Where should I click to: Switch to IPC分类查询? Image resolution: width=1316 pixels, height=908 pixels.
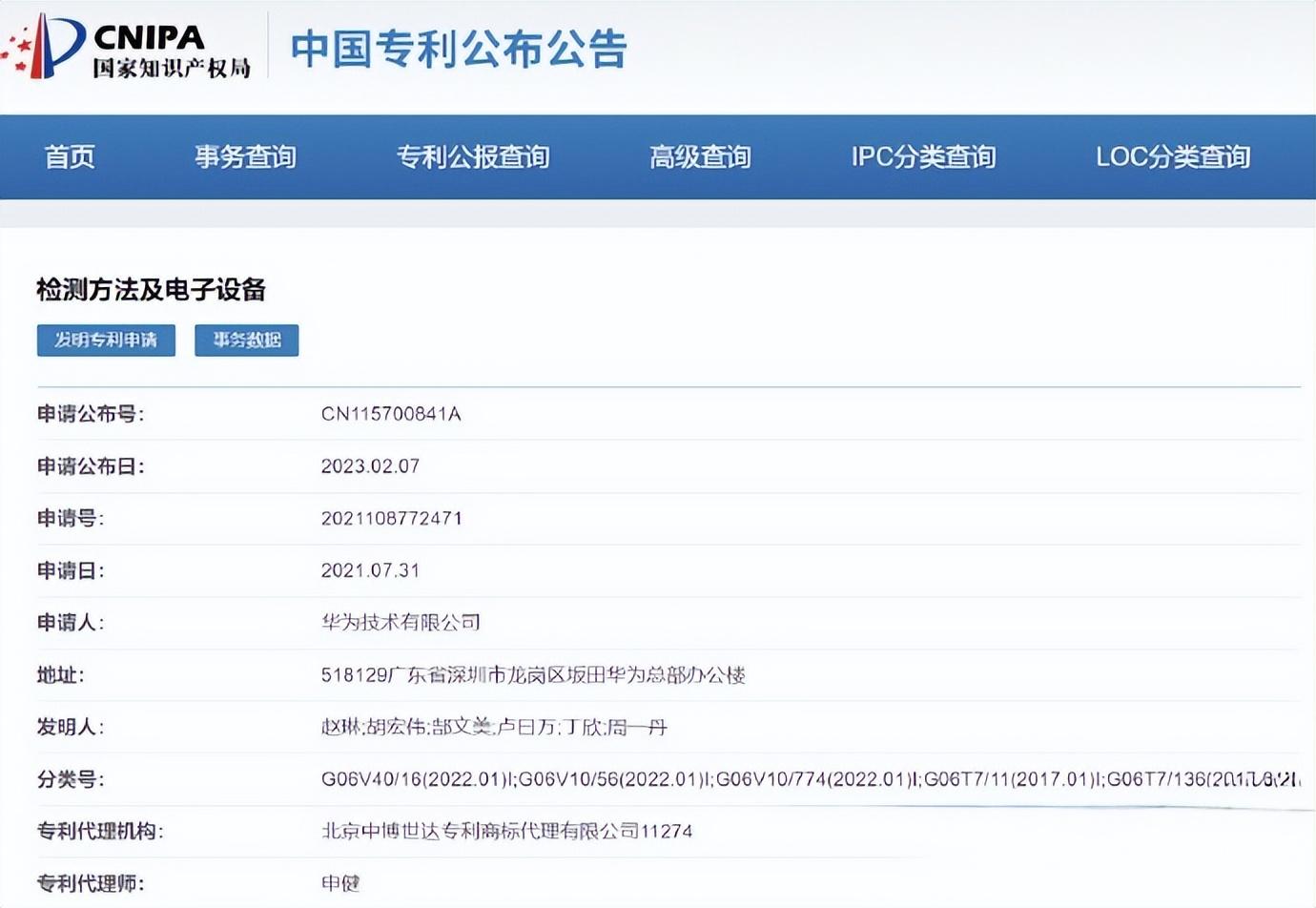(923, 157)
